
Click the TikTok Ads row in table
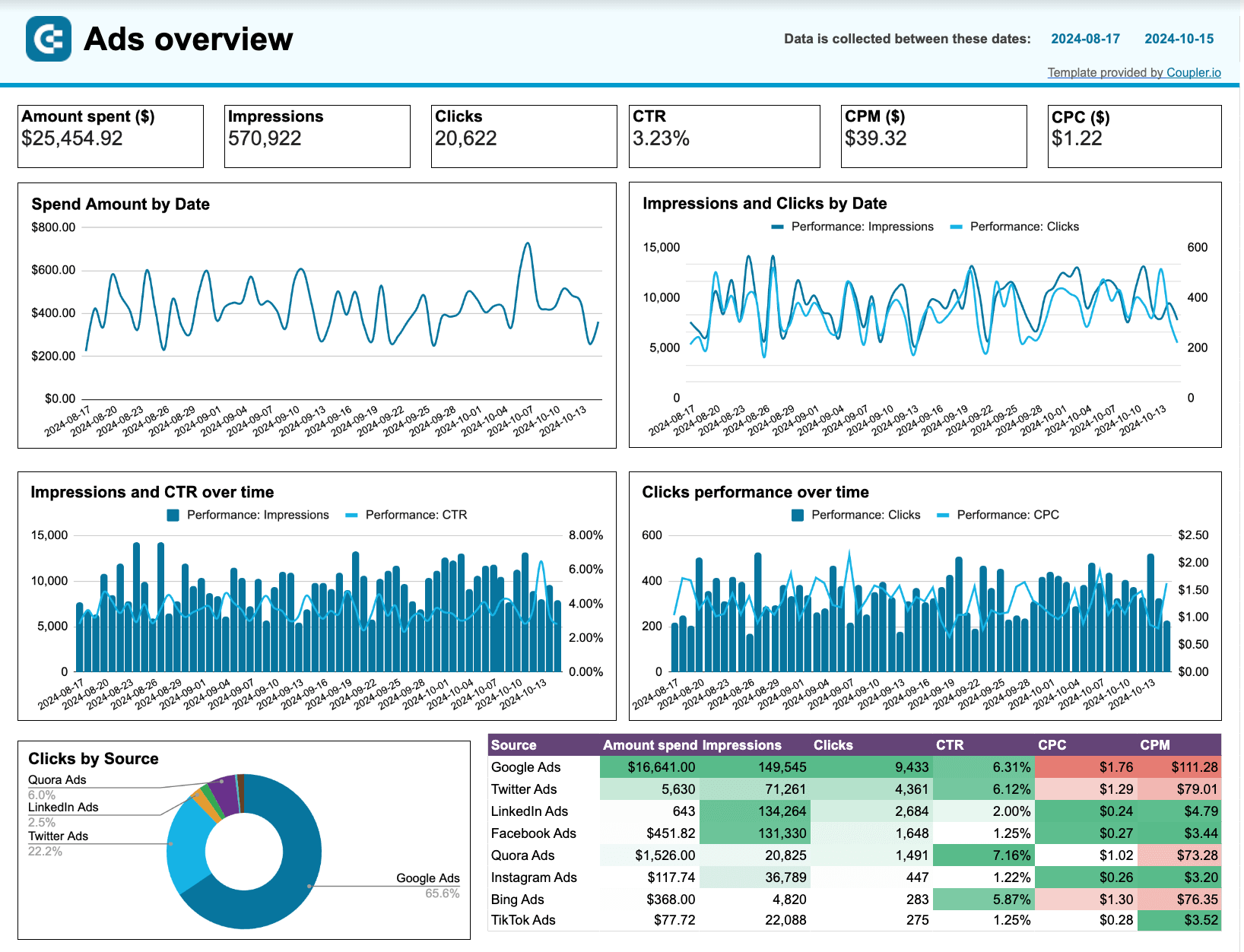855,920
